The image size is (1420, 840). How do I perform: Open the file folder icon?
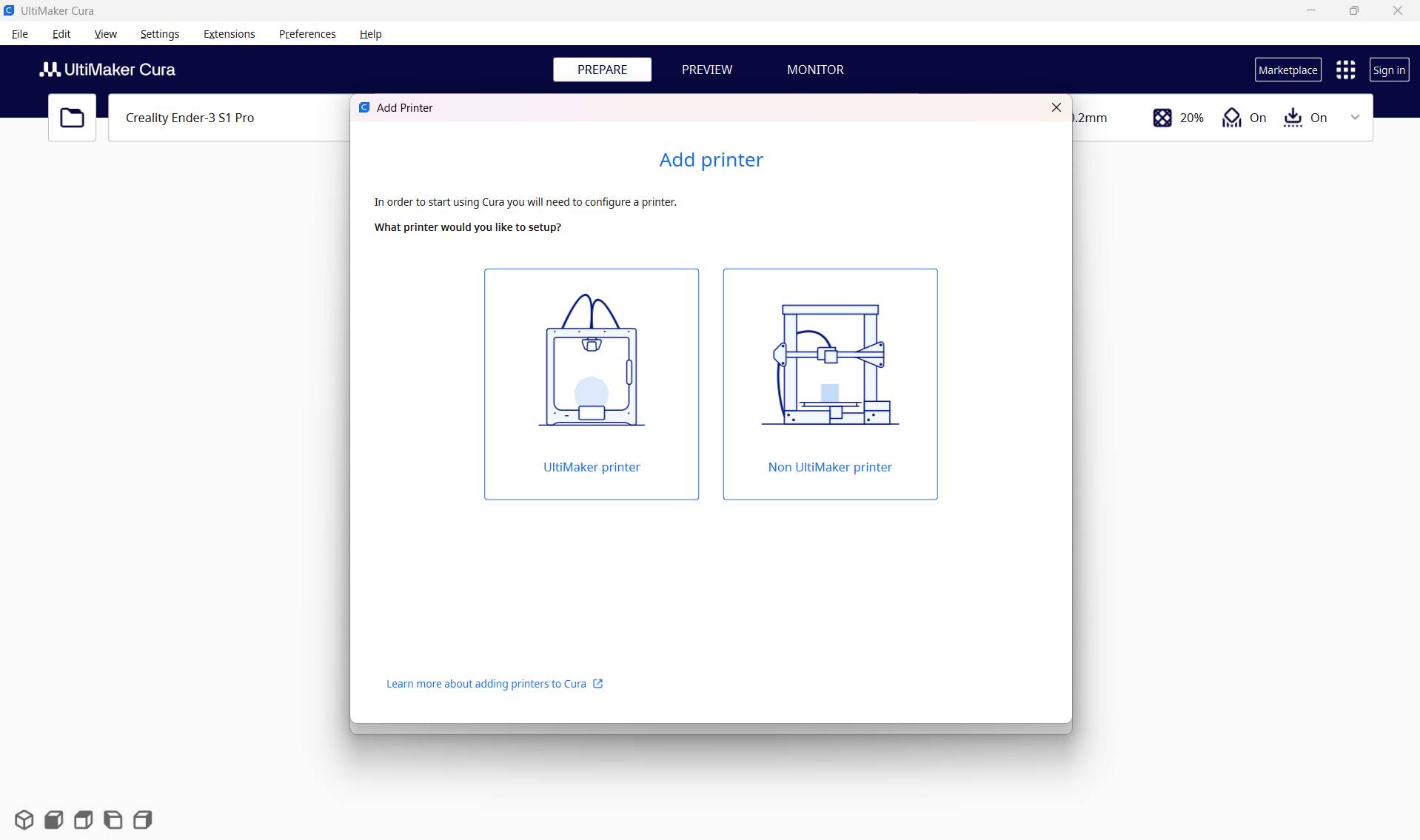72,118
